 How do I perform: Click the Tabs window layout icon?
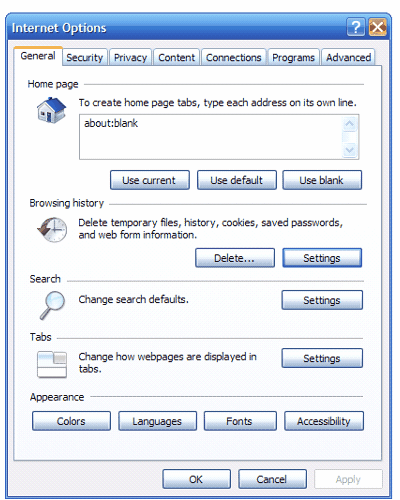pyautogui.click(x=52, y=364)
